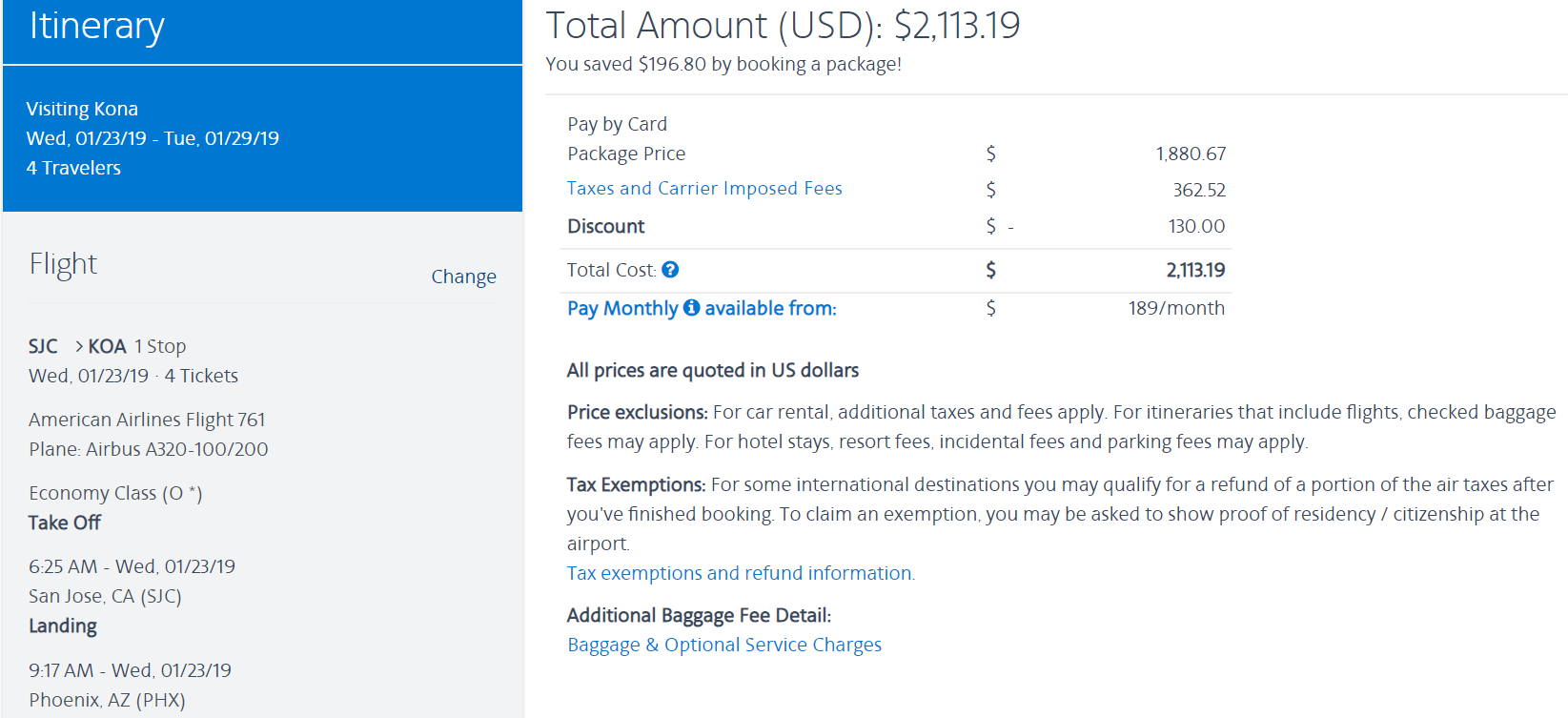Click American Airlines Flight 761 text

pos(147,420)
